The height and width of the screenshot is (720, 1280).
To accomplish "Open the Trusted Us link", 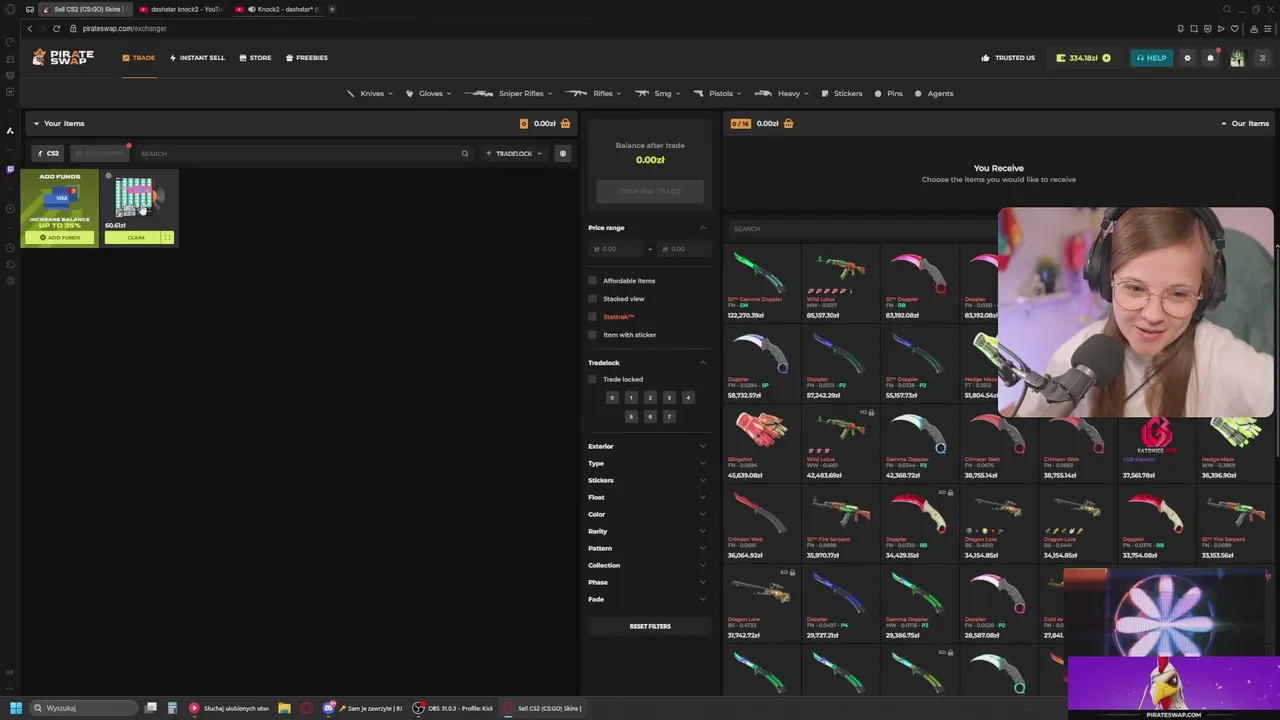I will point(1009,58).
